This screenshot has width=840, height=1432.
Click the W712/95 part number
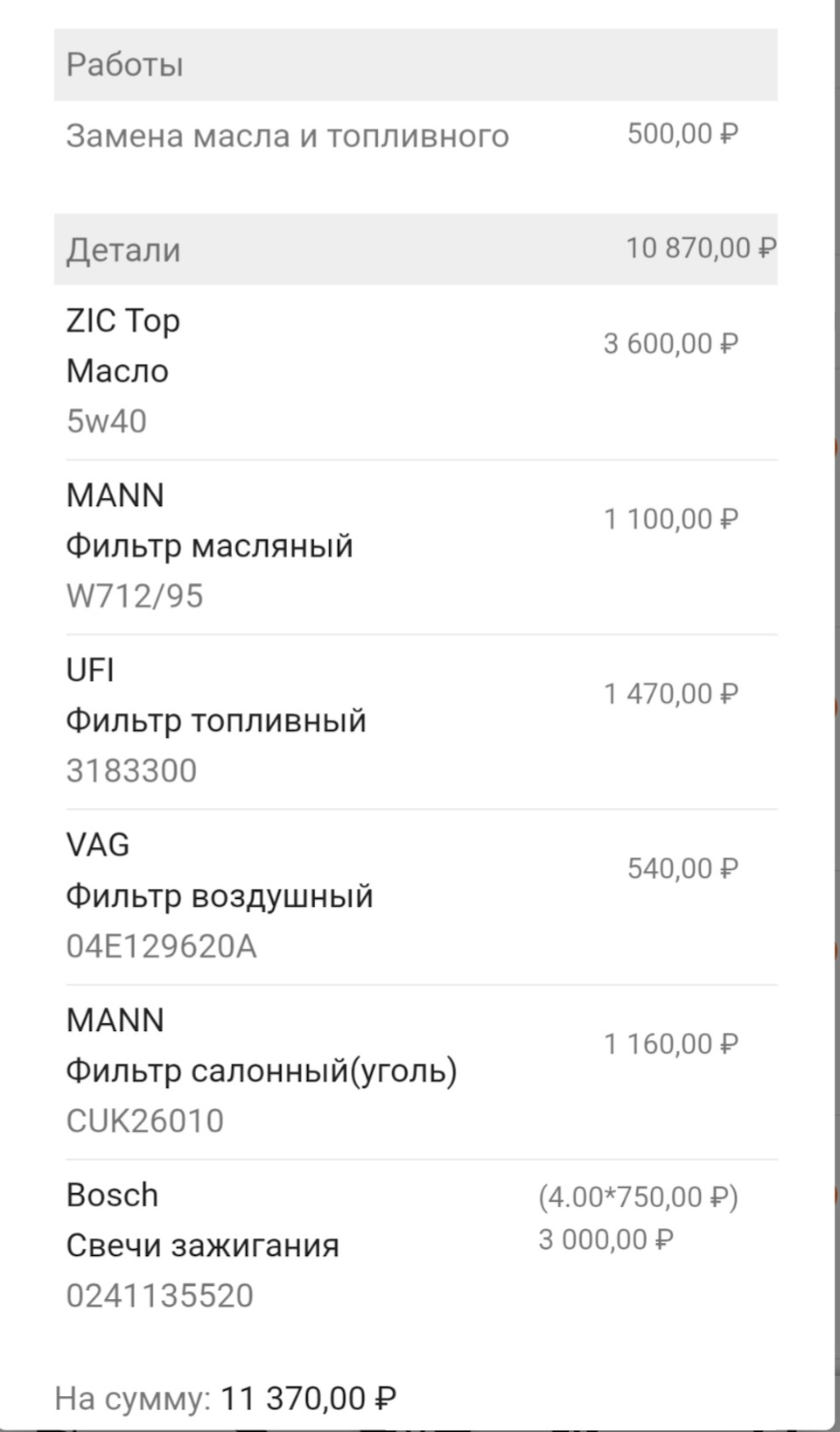[x=135, y=597]
